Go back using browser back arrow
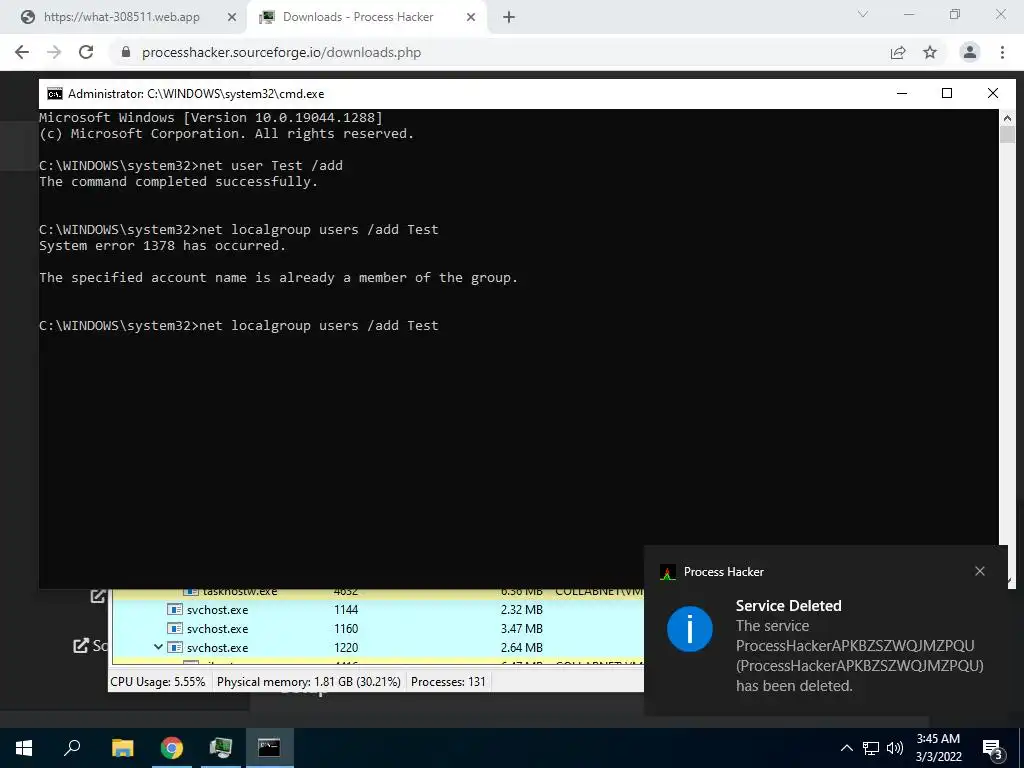This screenshot has height=768, width=1024. 22,52
